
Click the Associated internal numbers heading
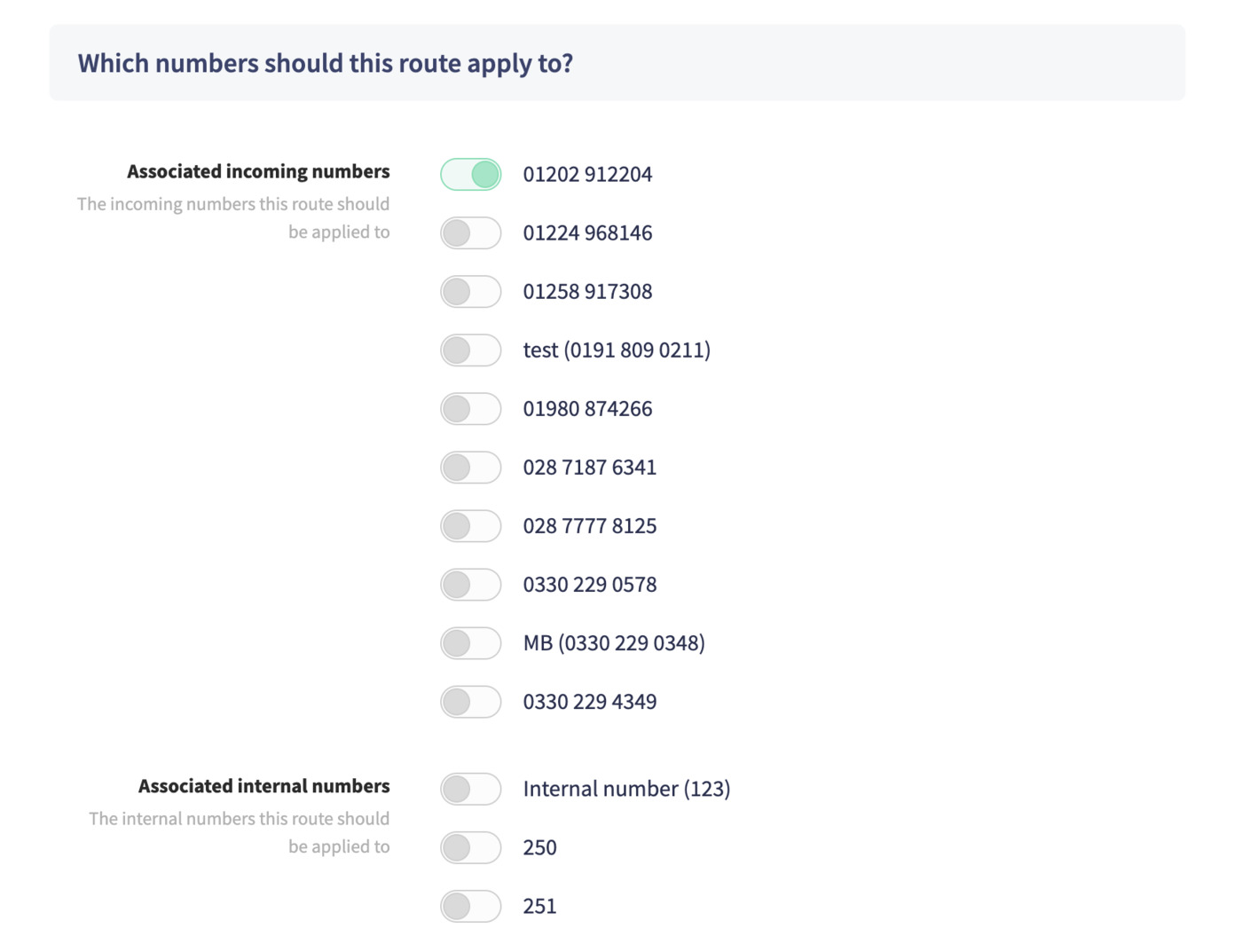click(x=263, y=786)
